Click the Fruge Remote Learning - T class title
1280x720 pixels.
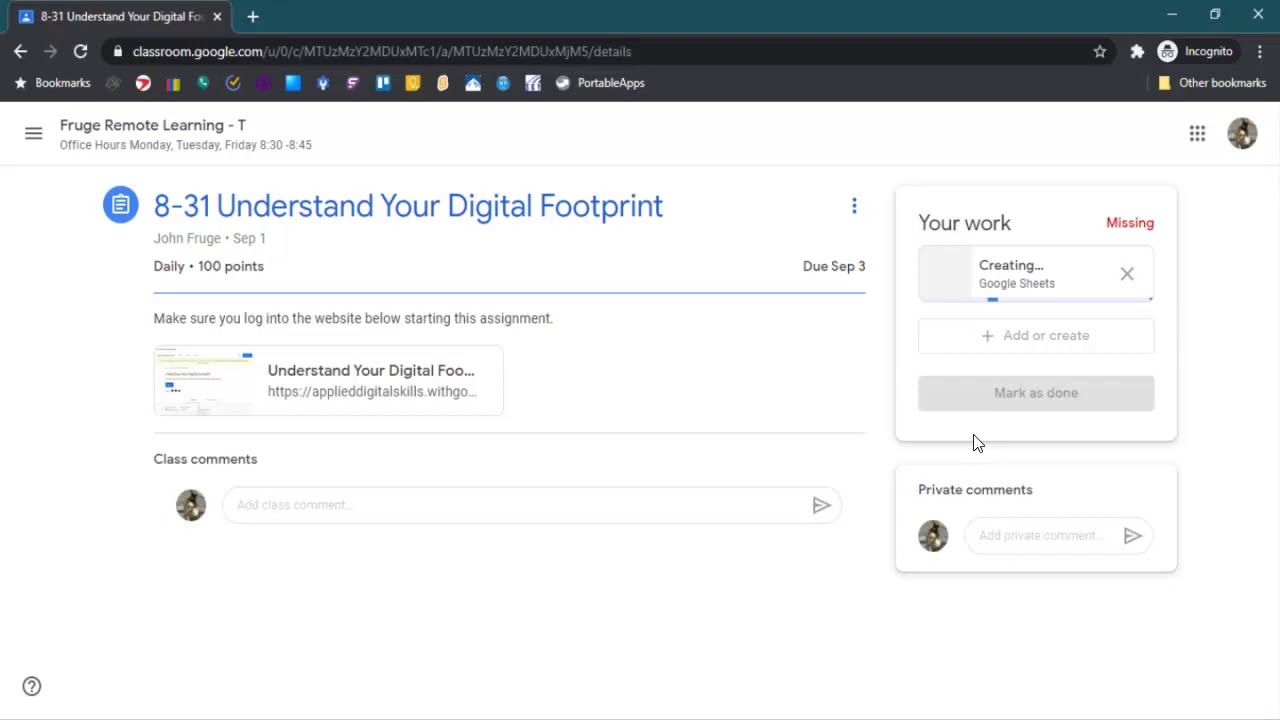click(x=153, y=125)
